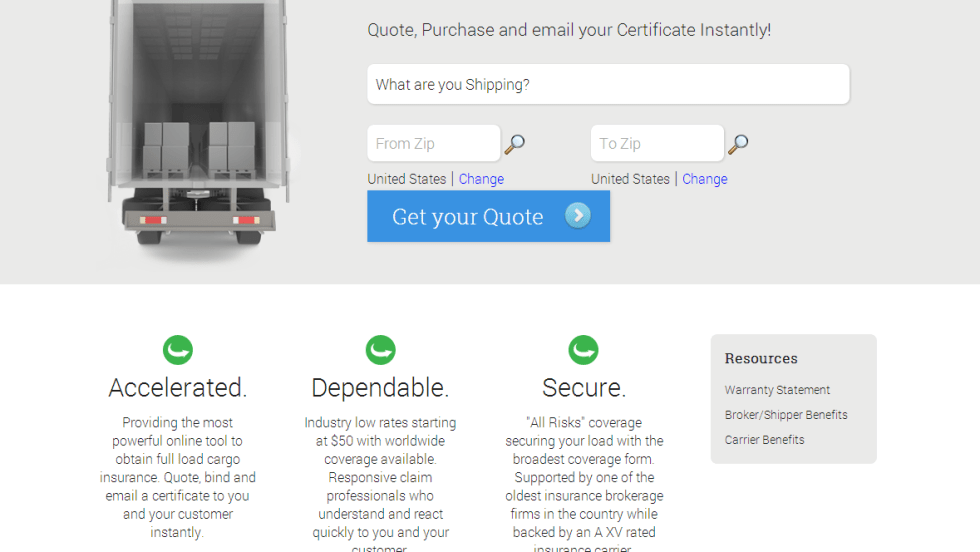This screenshot has width=980, height=552.
Task: Click the Dependable heading
Action: (381, 388)
